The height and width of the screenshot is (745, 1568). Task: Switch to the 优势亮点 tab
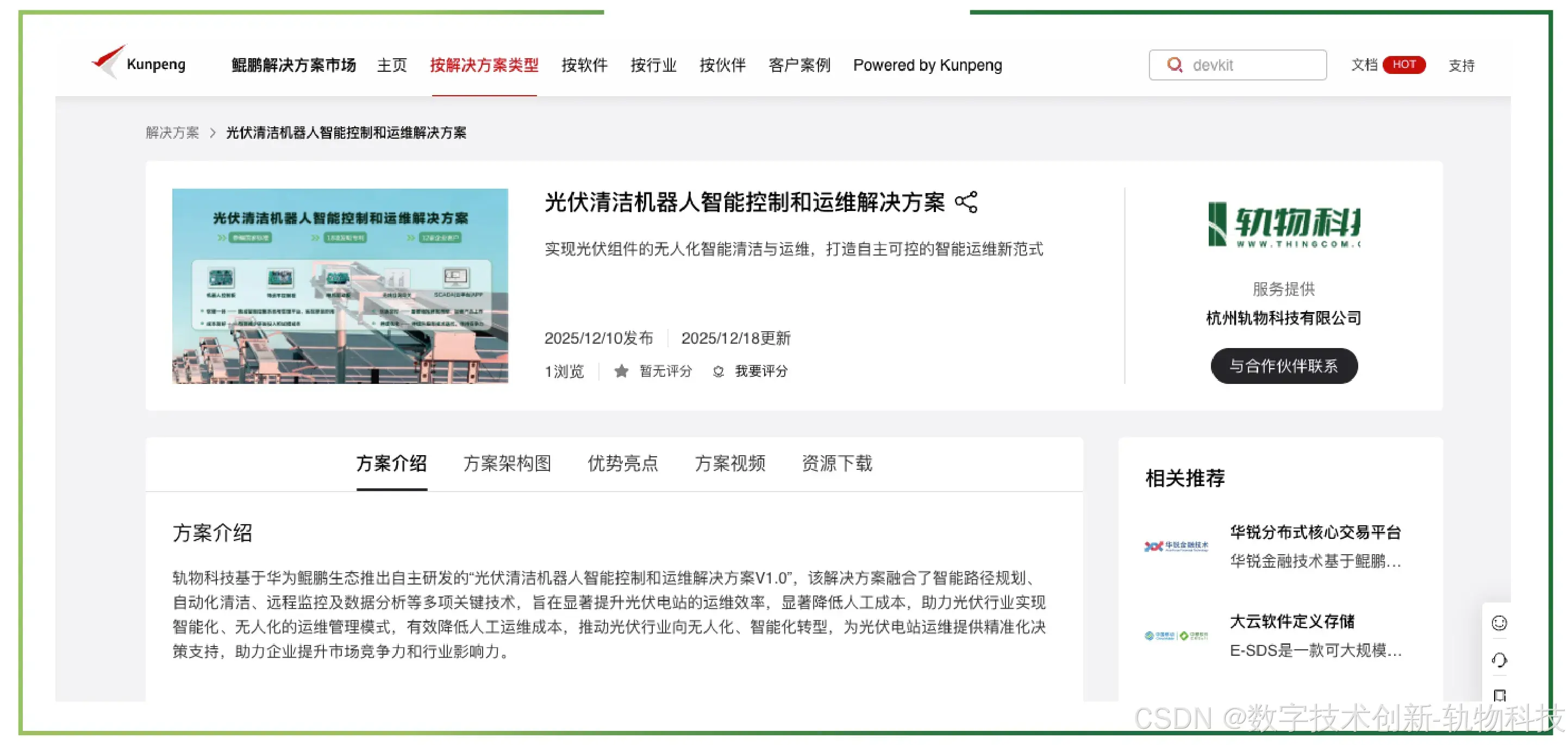[622, 463]
